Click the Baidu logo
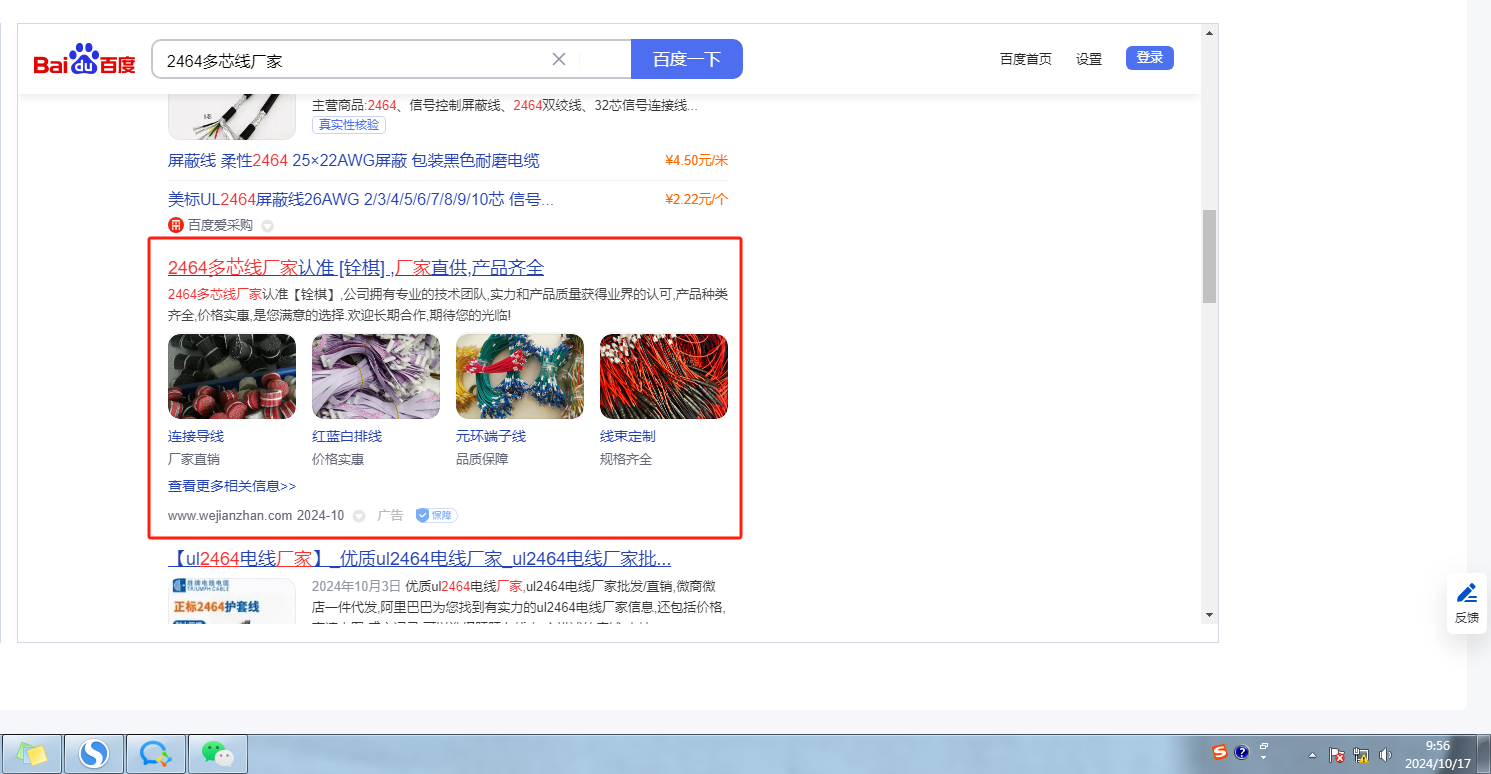This screenshot has width=1491, height=774. (84, 60)
